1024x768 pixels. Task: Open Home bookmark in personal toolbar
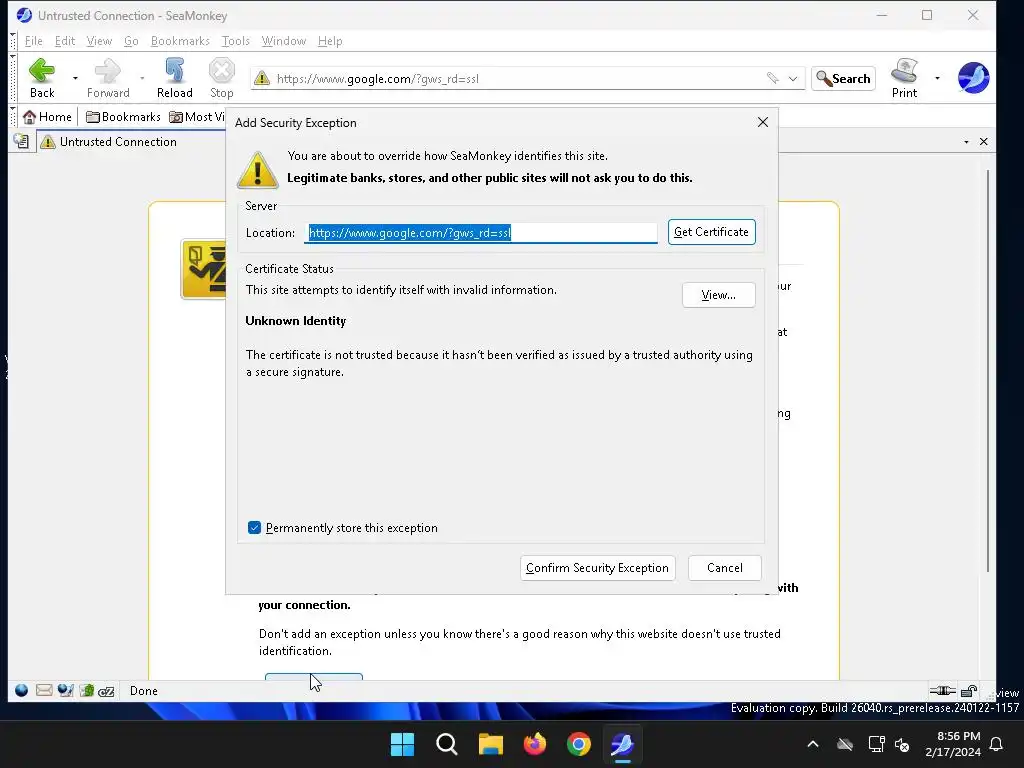click(47, 117)
